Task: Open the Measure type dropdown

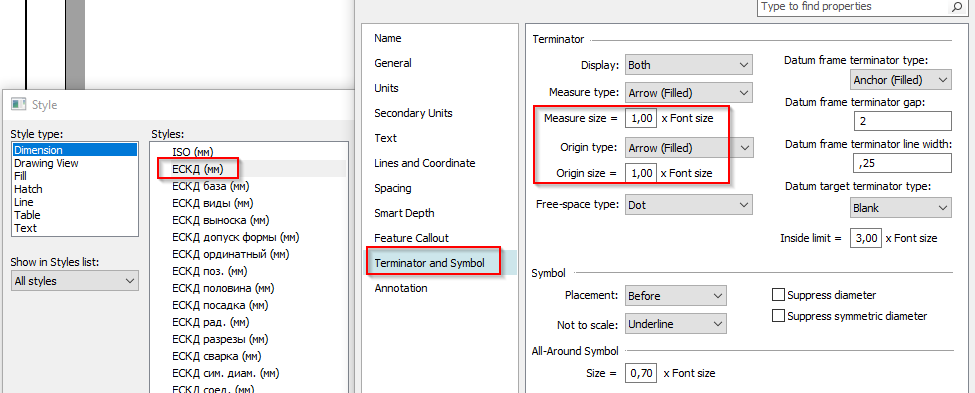Action: click(x=688, y=93)
